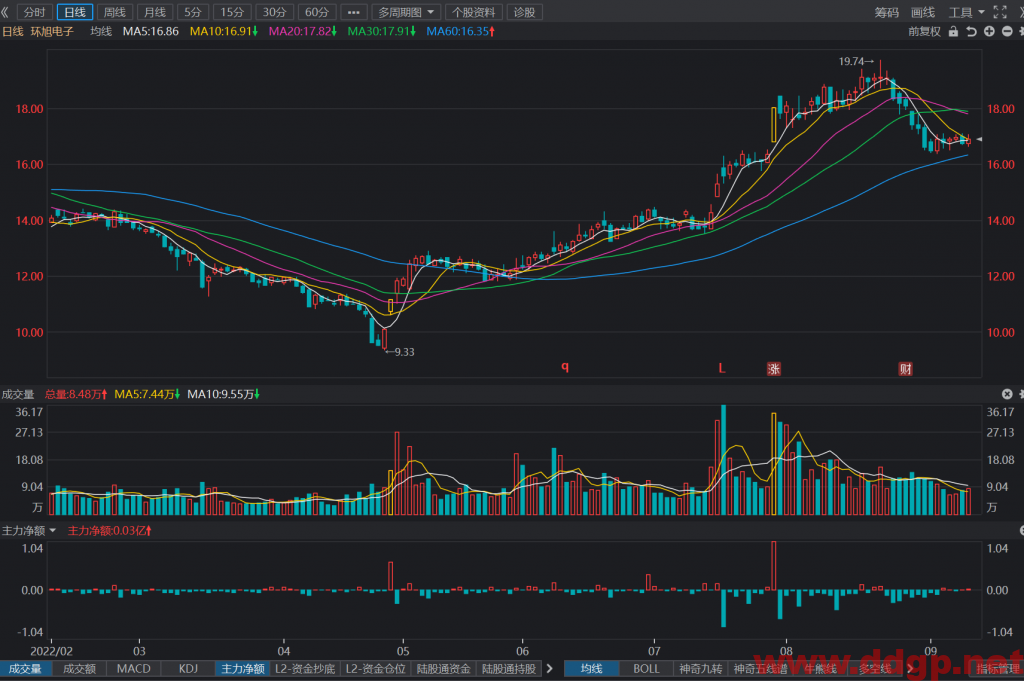The height and width of the screenshot is (681, 1024).
Task: Select the 日线 daily period
Action: point(75,12)
